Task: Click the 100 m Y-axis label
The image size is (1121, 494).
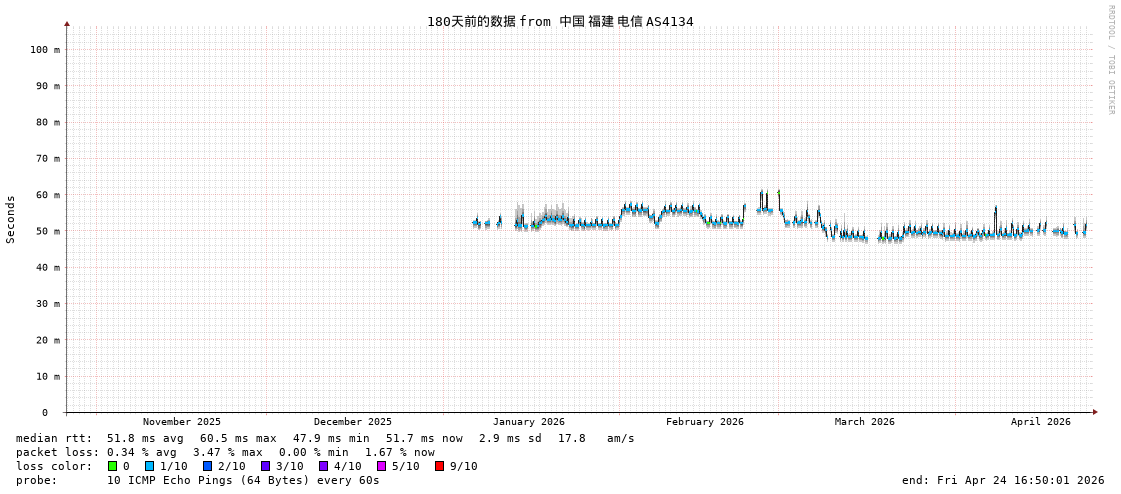Action: (45, 49)
